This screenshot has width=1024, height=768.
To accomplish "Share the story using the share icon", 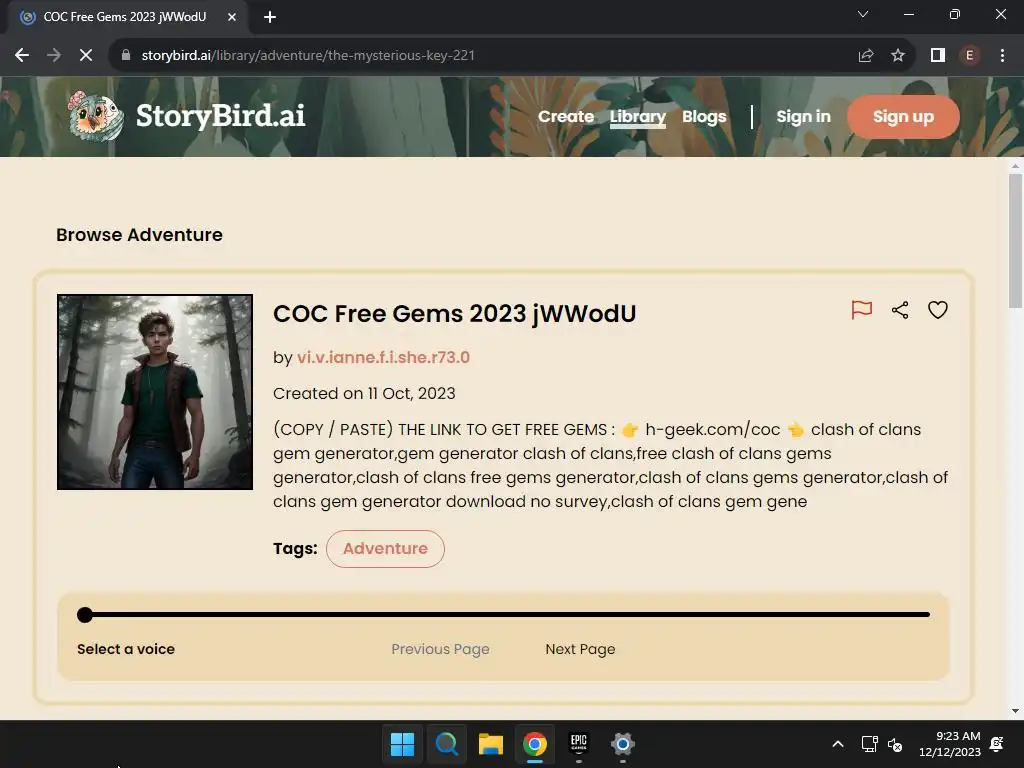I will [900, 310].
